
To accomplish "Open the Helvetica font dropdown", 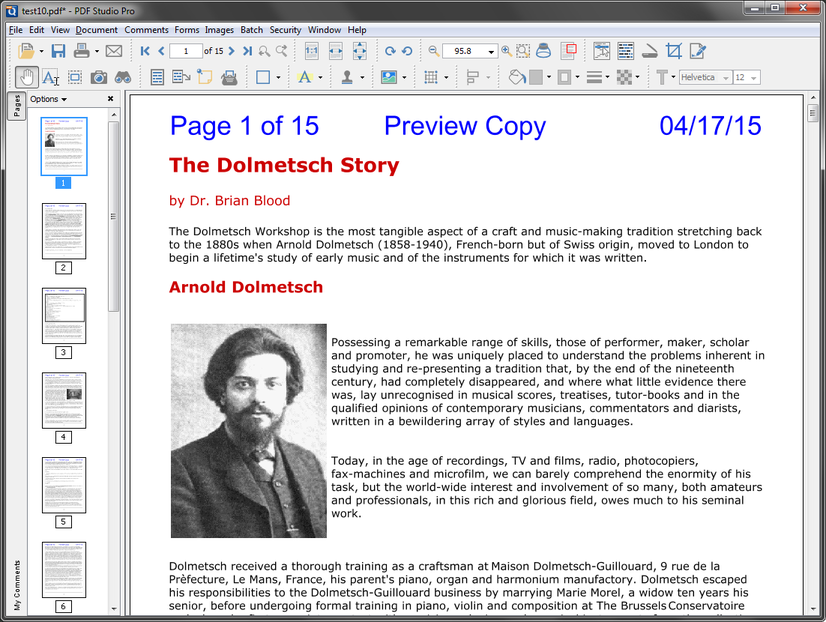I will coord(726,78).
